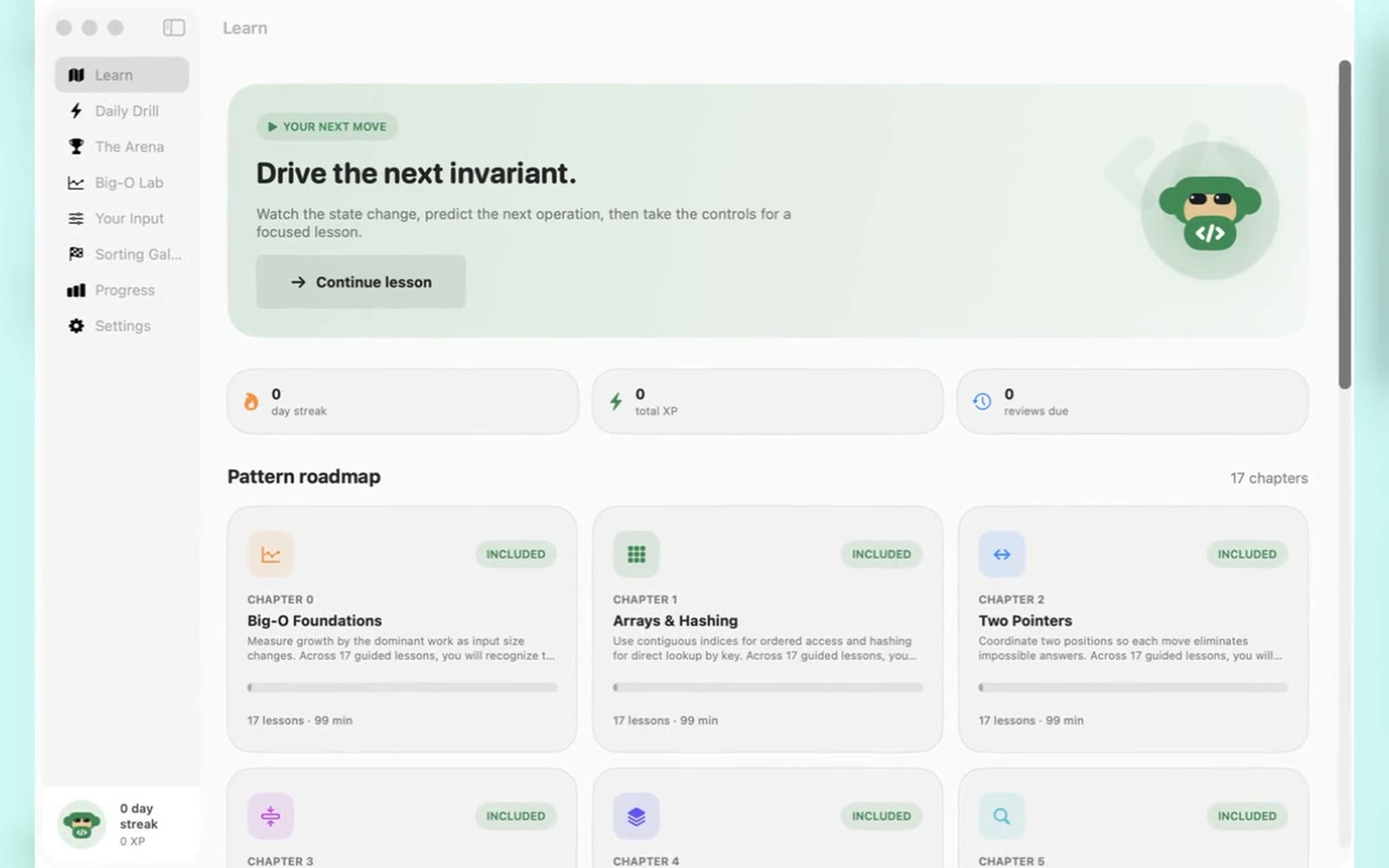Click the '17 chapters' text
This screenshot has width=1389, height=868.
1268,478
